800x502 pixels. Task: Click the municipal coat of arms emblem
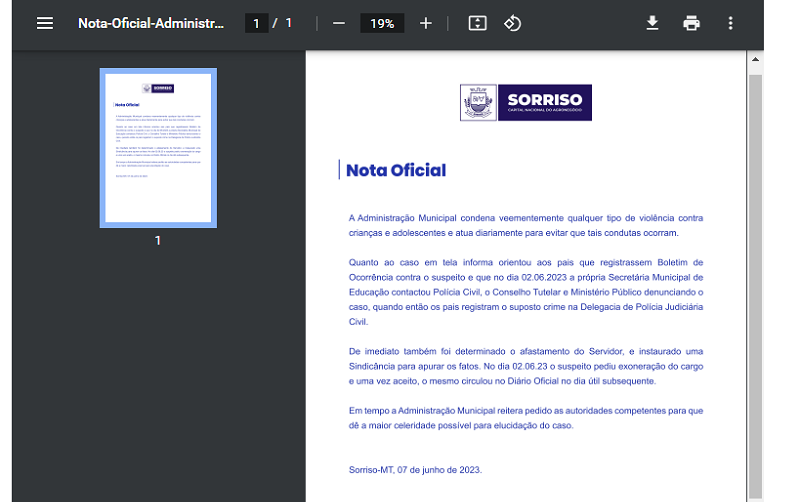click(478, 103)
